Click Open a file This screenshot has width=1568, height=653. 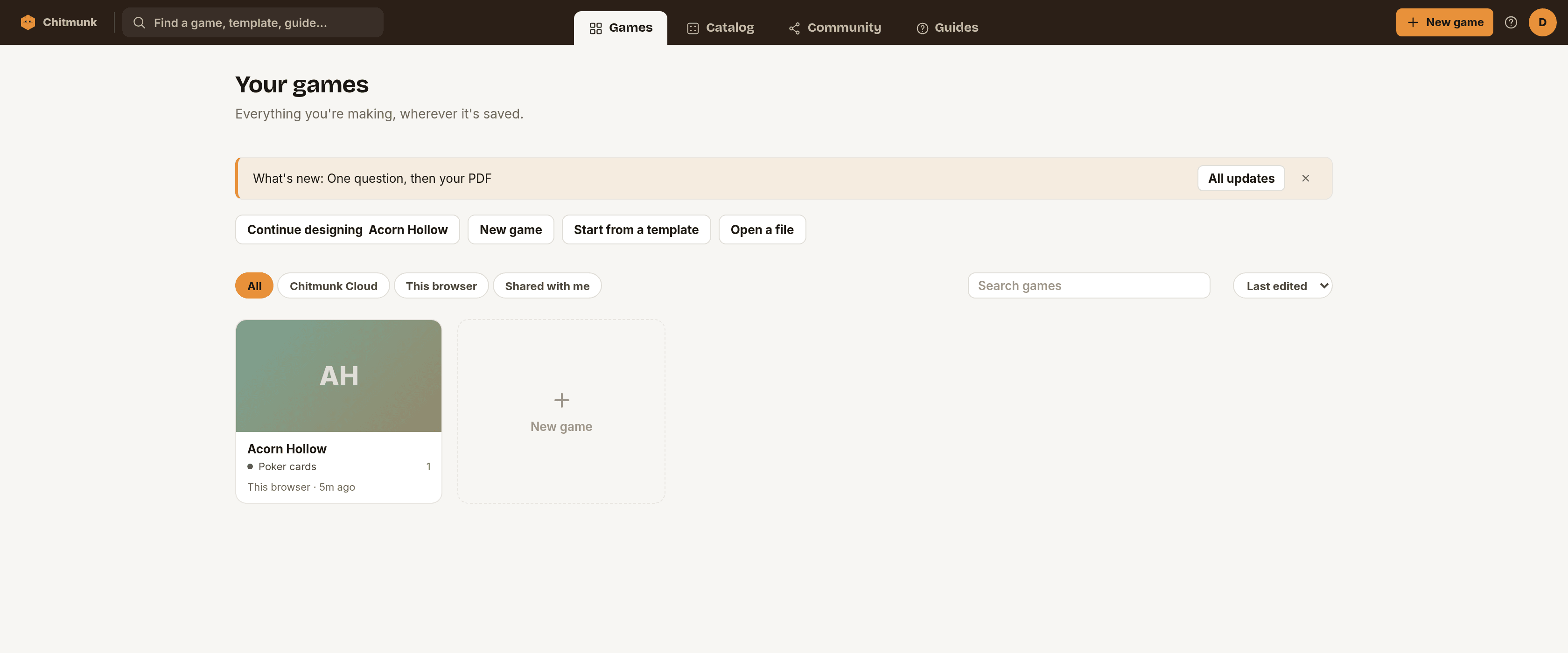(x=762, y=229)
